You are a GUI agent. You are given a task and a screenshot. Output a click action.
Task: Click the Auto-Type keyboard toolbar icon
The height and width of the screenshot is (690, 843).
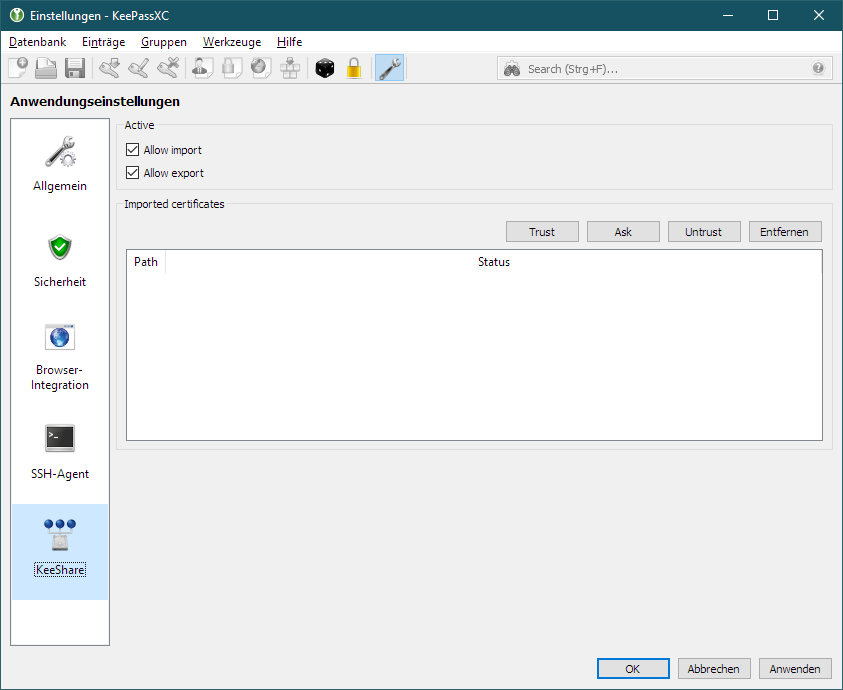(x=290, y=68)
